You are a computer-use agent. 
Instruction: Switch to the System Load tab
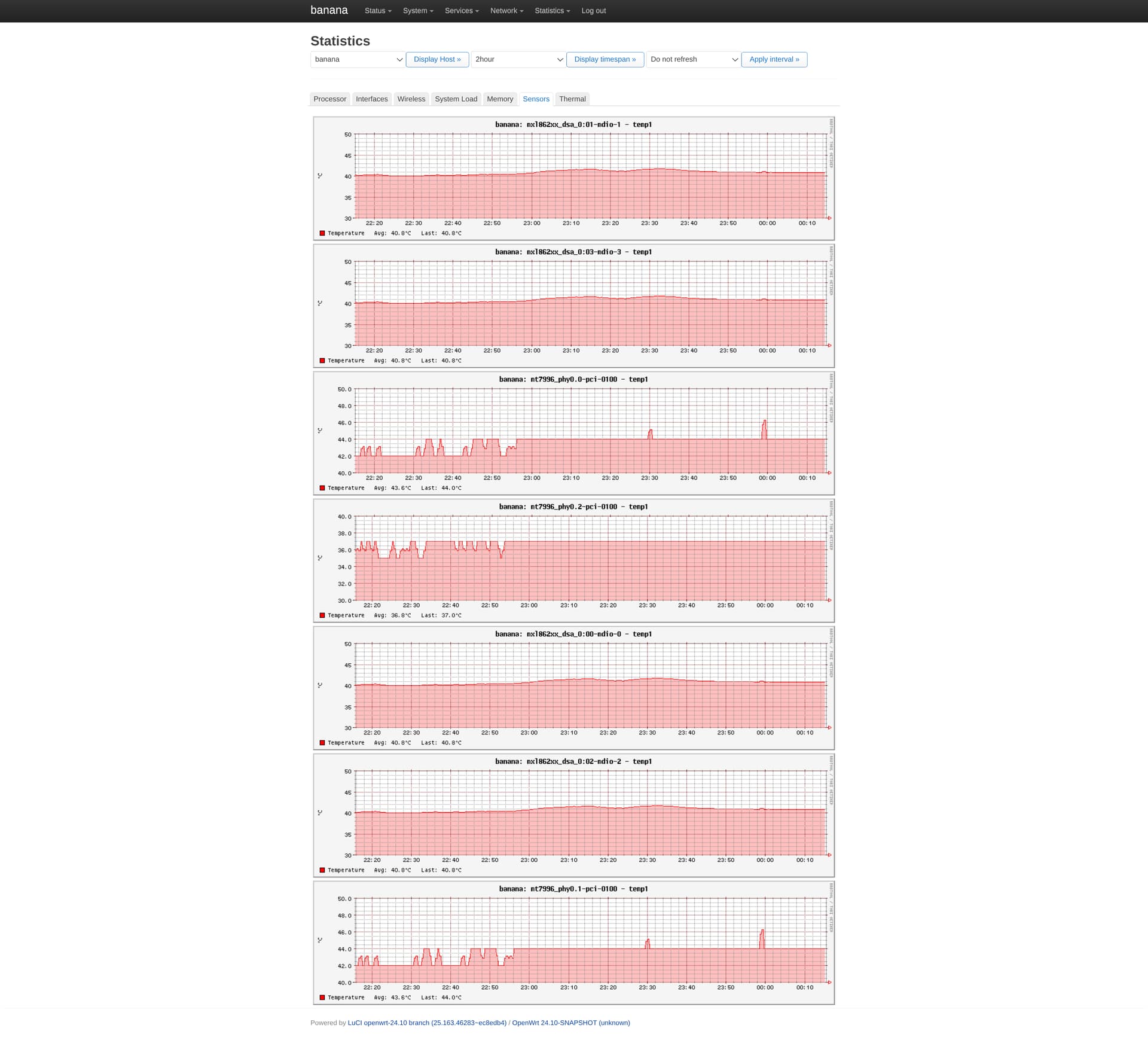pyautogui.click(x=456, y=99)
